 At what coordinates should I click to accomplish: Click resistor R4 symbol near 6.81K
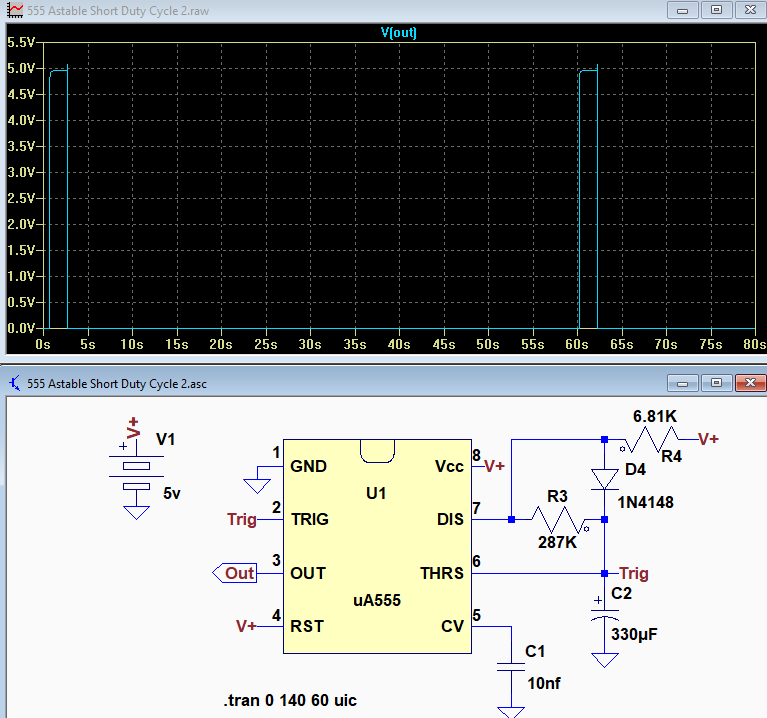click(x=653, y=440)
